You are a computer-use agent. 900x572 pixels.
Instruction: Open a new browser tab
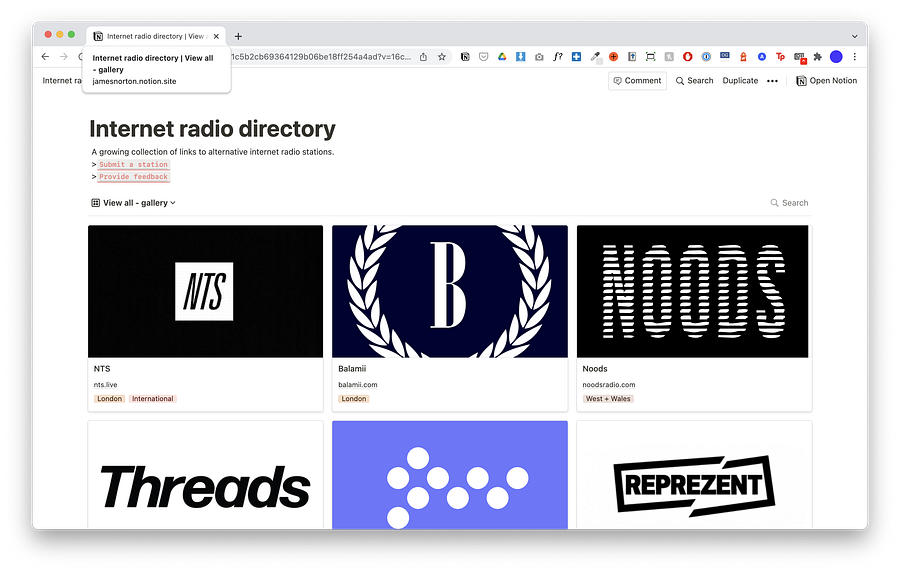(x=238, y=36)
